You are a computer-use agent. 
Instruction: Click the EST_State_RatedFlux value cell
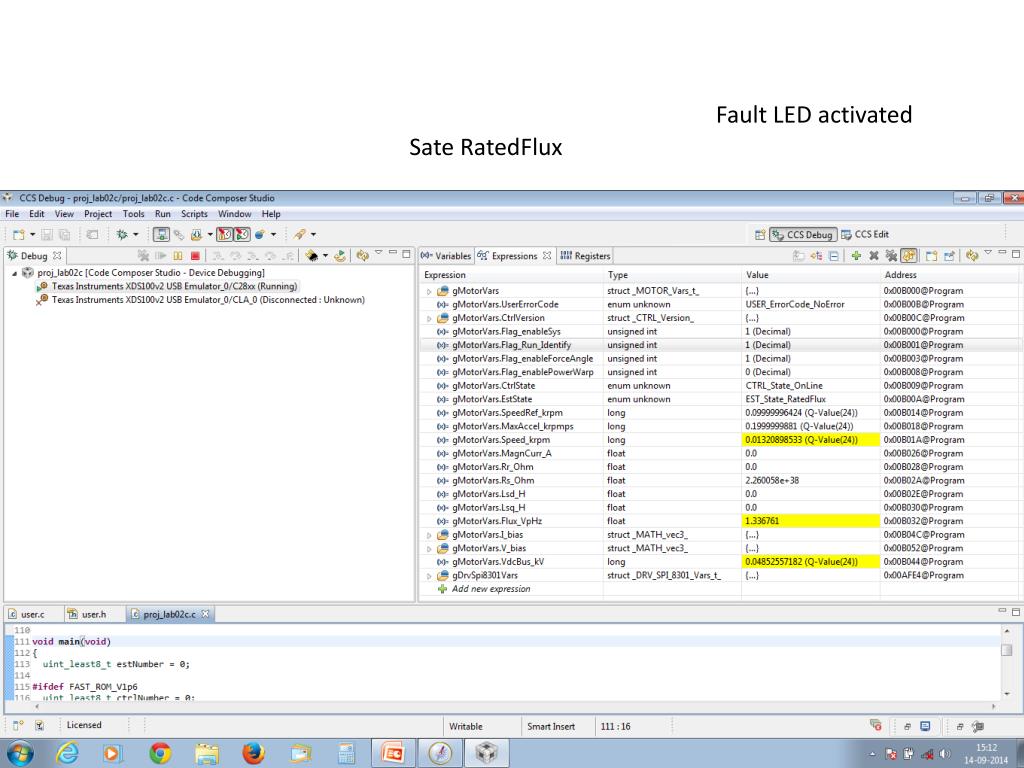[x=810, y=400]
